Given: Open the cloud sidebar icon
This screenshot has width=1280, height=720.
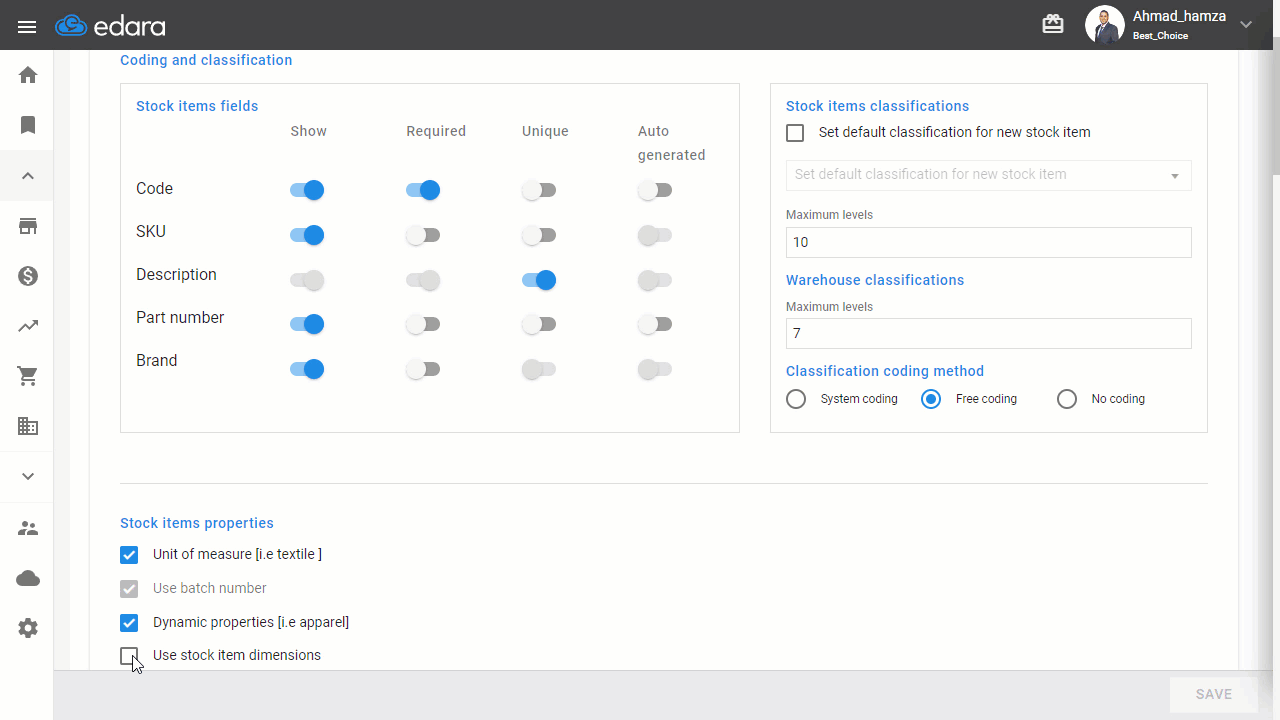Looking at the screenshot, I should click(x=28, y=578).
